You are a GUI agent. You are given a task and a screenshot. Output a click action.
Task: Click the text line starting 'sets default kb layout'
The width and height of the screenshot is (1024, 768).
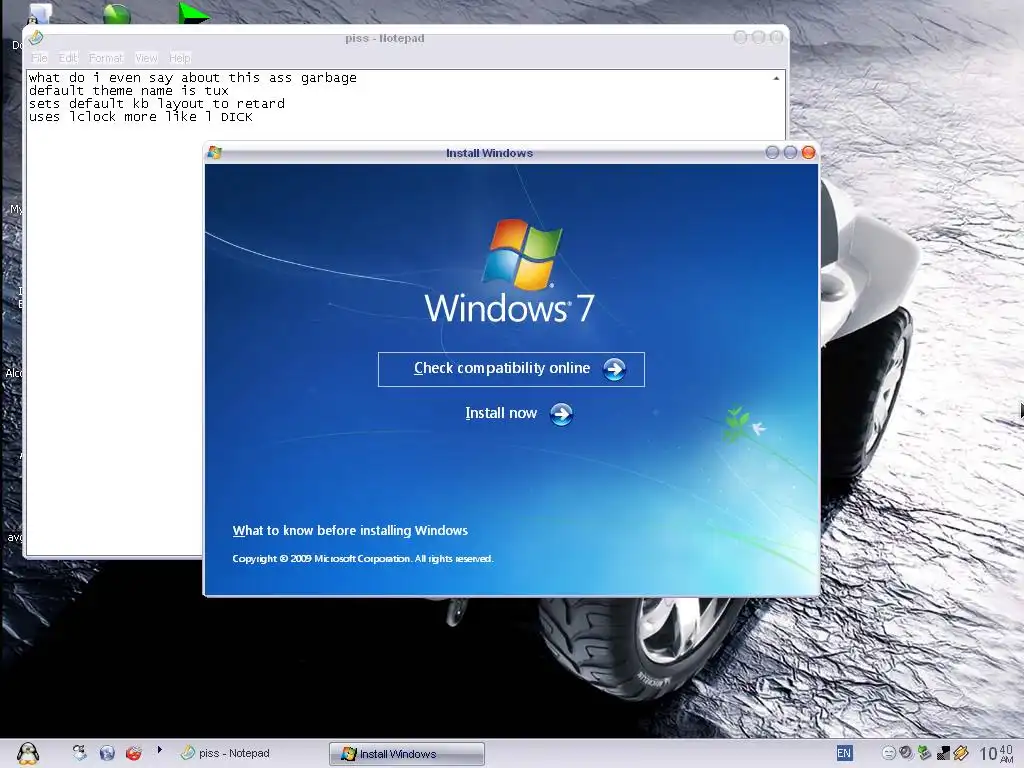pos(157,104)
